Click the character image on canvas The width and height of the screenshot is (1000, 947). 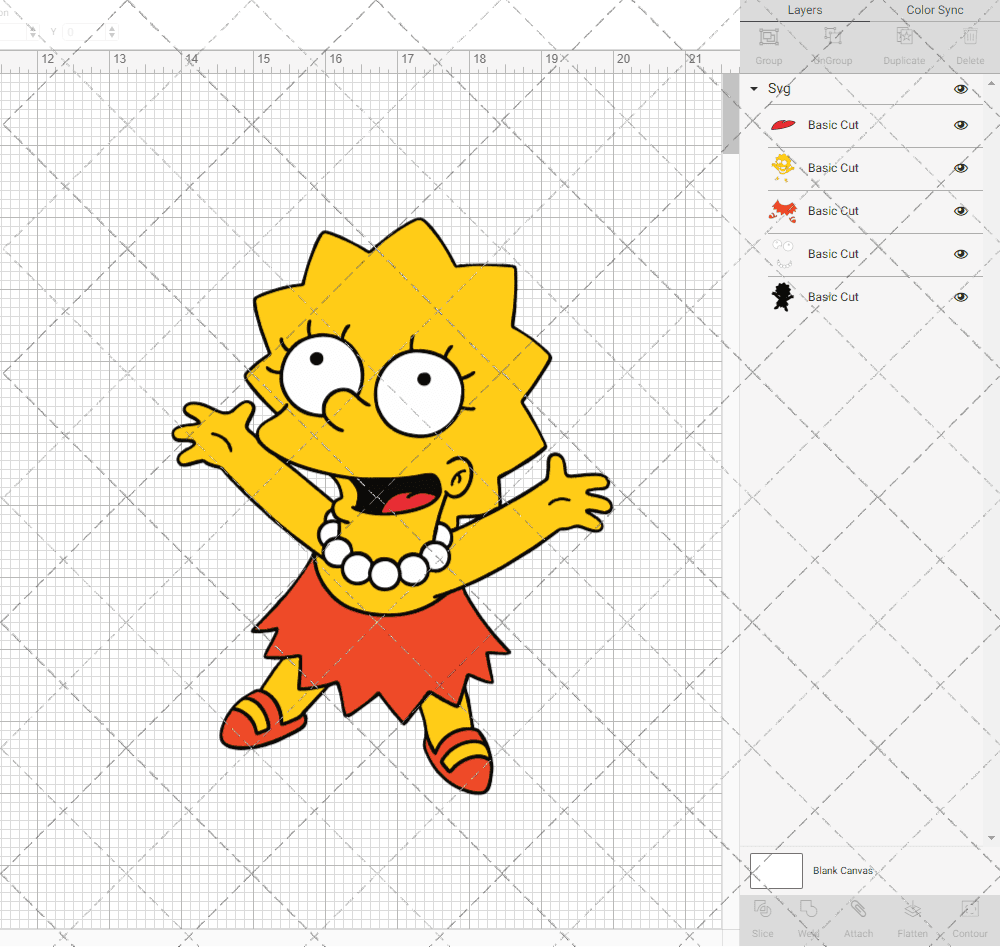tap(392, 506)
